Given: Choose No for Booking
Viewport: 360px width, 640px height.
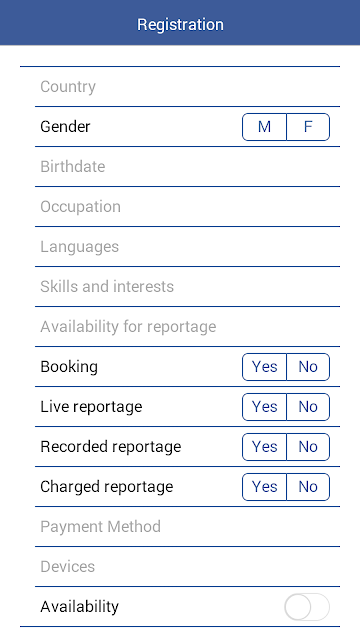Looking at the screenshot, I should 308,367.
